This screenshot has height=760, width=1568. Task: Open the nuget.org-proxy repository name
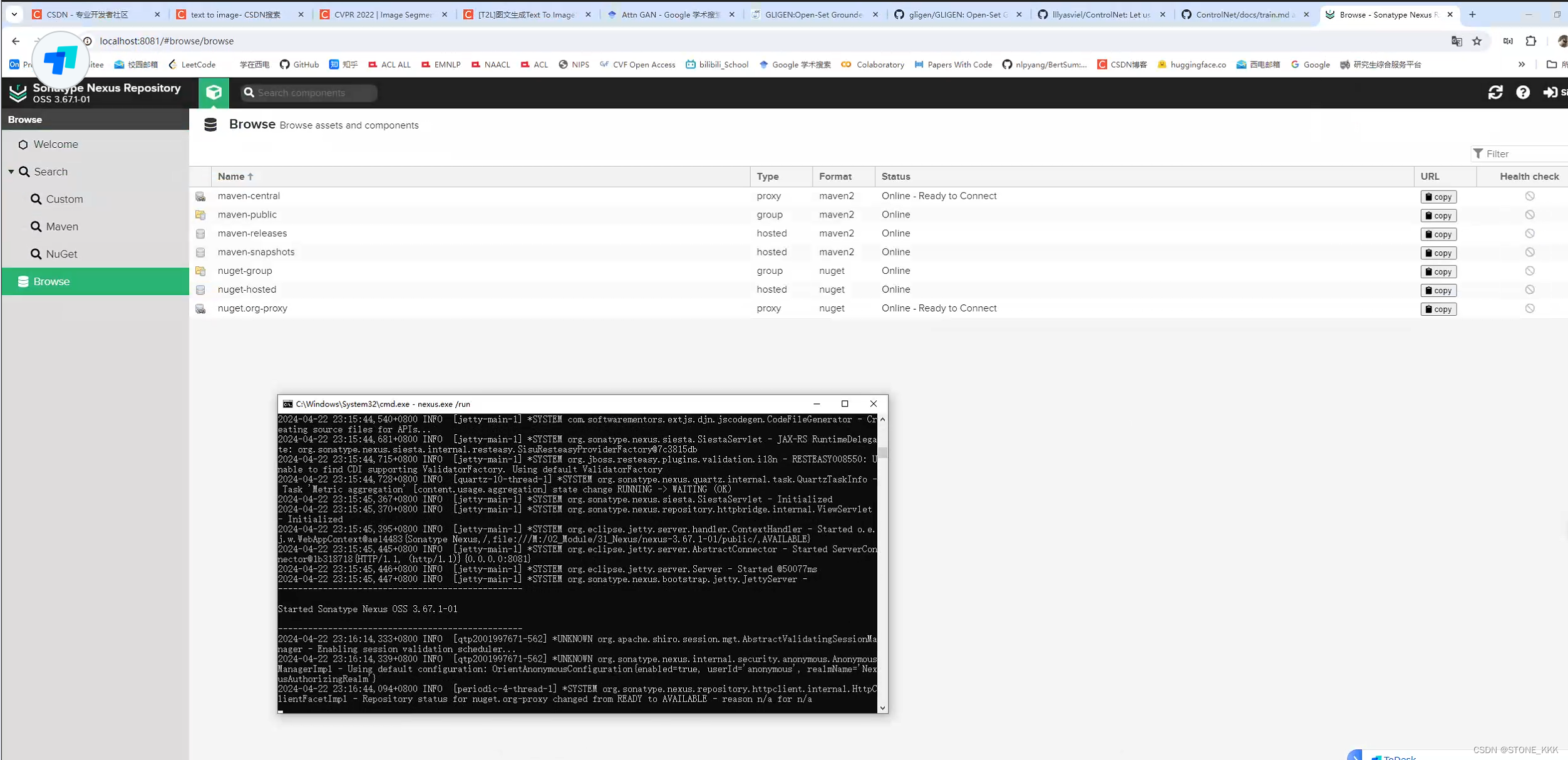pos(252,308)
